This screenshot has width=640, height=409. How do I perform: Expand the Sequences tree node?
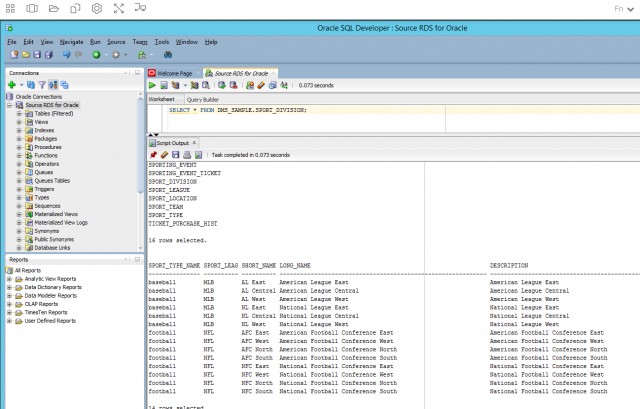tap(19, 206)
